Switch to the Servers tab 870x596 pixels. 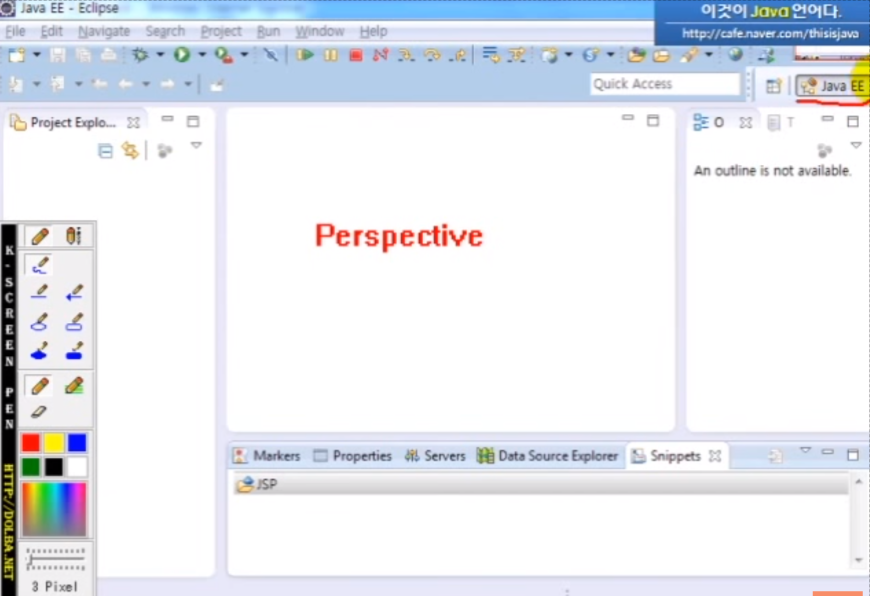click(435, 456)
